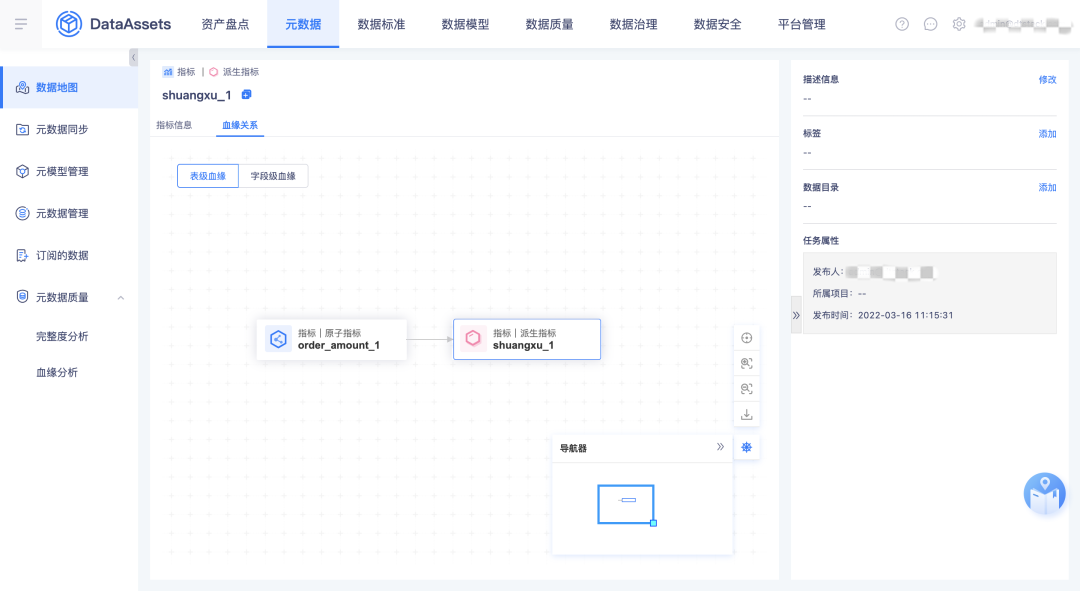
Task: Click the 元数据质量 shield icon
Action: [22, 297]
